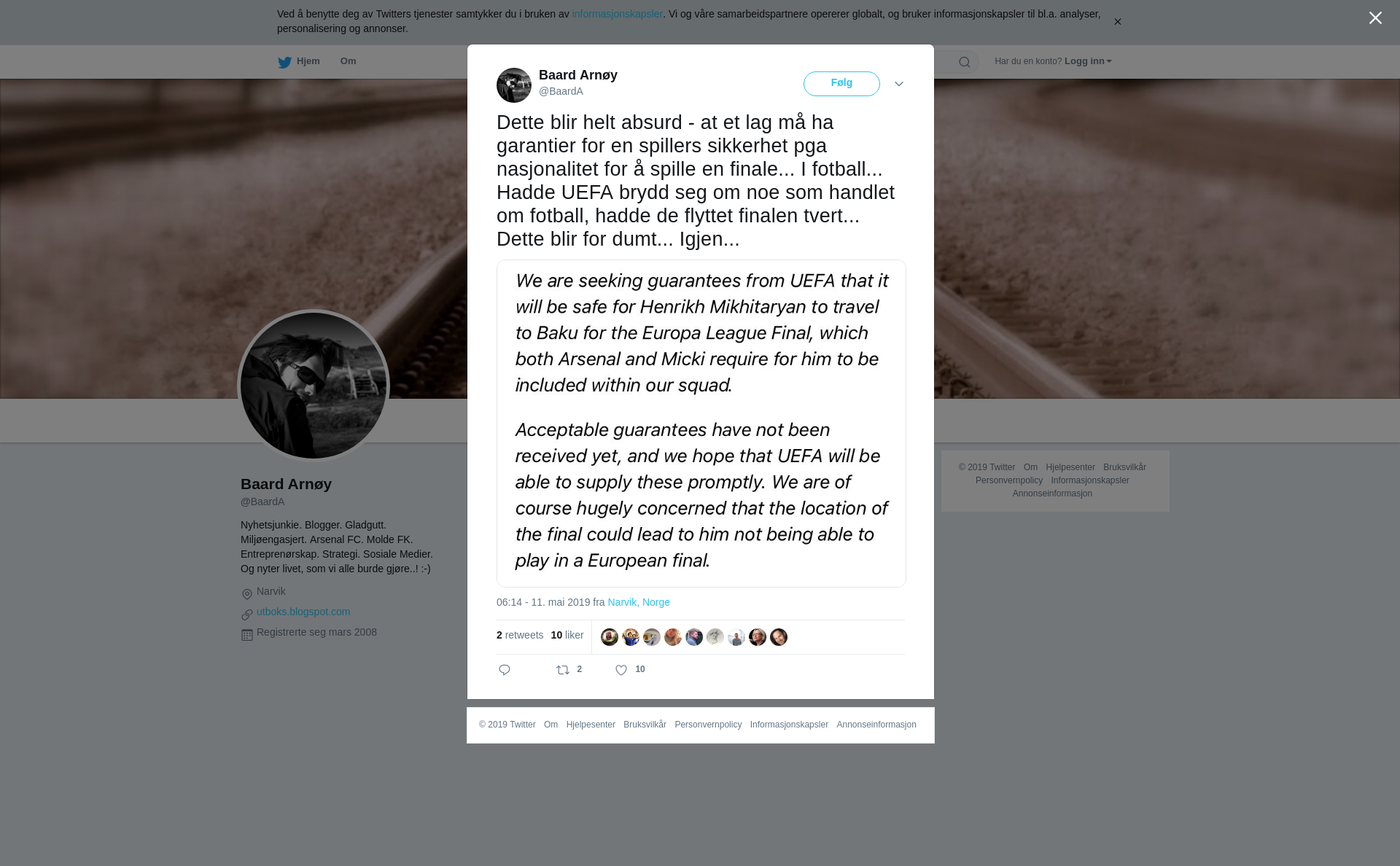Click the search magnifier icon
Viewport: 1400px width, 866px height.
[965, 62]
